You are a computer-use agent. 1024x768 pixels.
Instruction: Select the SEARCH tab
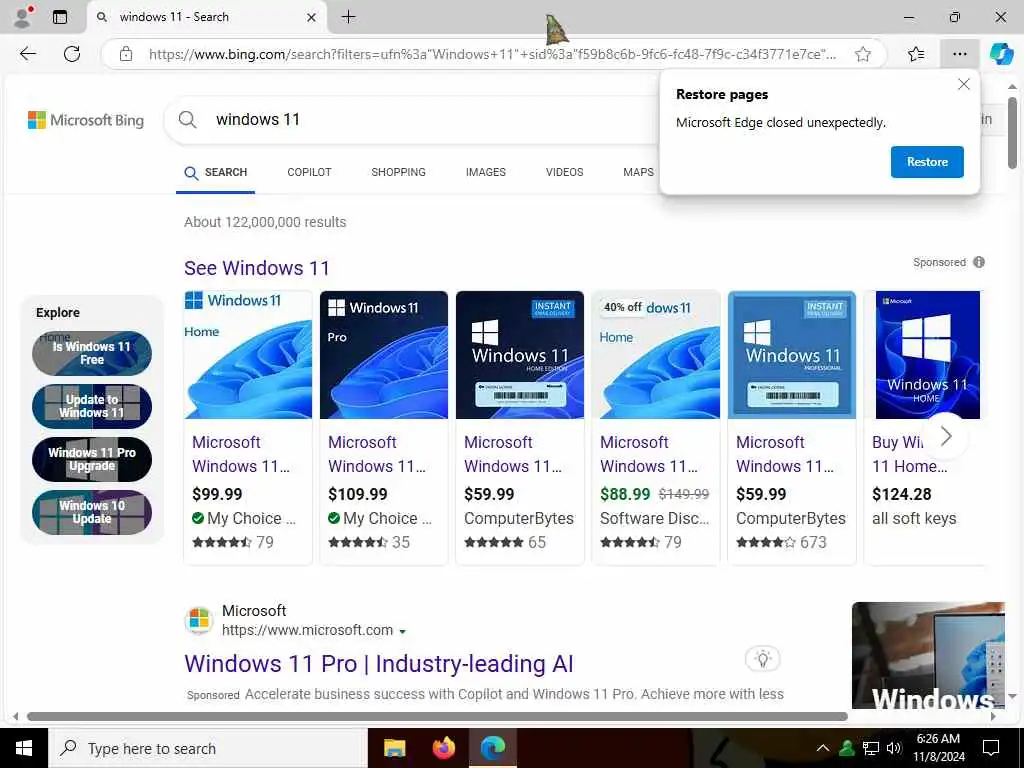[x=216, y=172]
